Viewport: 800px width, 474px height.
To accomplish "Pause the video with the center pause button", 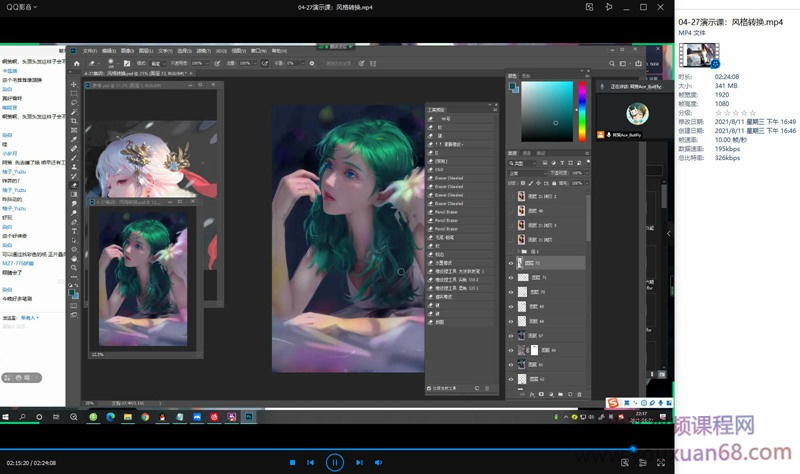I will click(335, 462).
